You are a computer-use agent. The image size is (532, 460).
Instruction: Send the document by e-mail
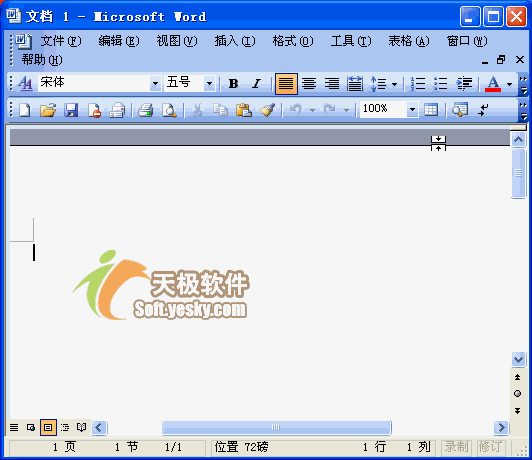(117, 110)
